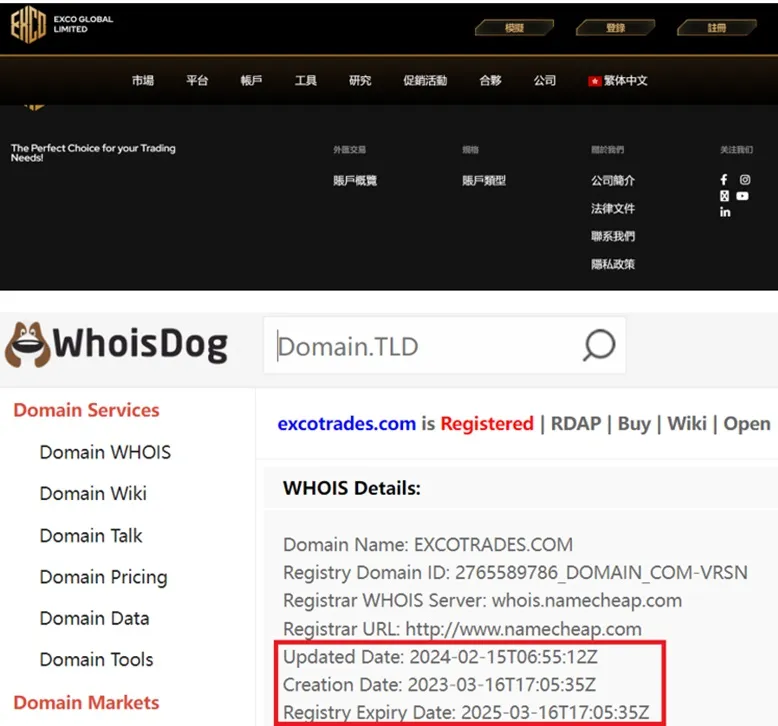Open the 公司簡介 footer link

(x=613, y=181)
